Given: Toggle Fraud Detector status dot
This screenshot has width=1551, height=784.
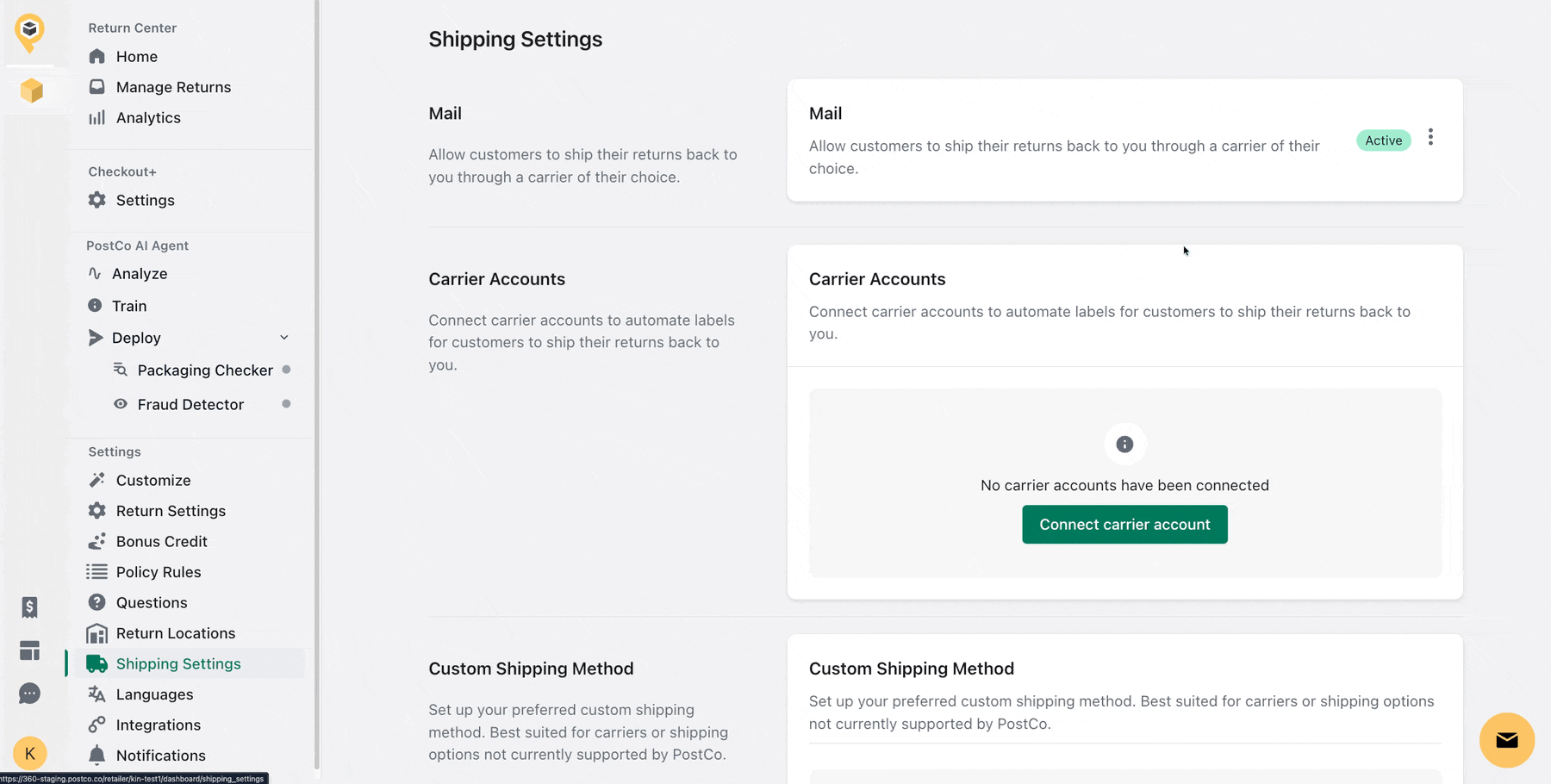Looking at the screenshot, I should (286, 404).
